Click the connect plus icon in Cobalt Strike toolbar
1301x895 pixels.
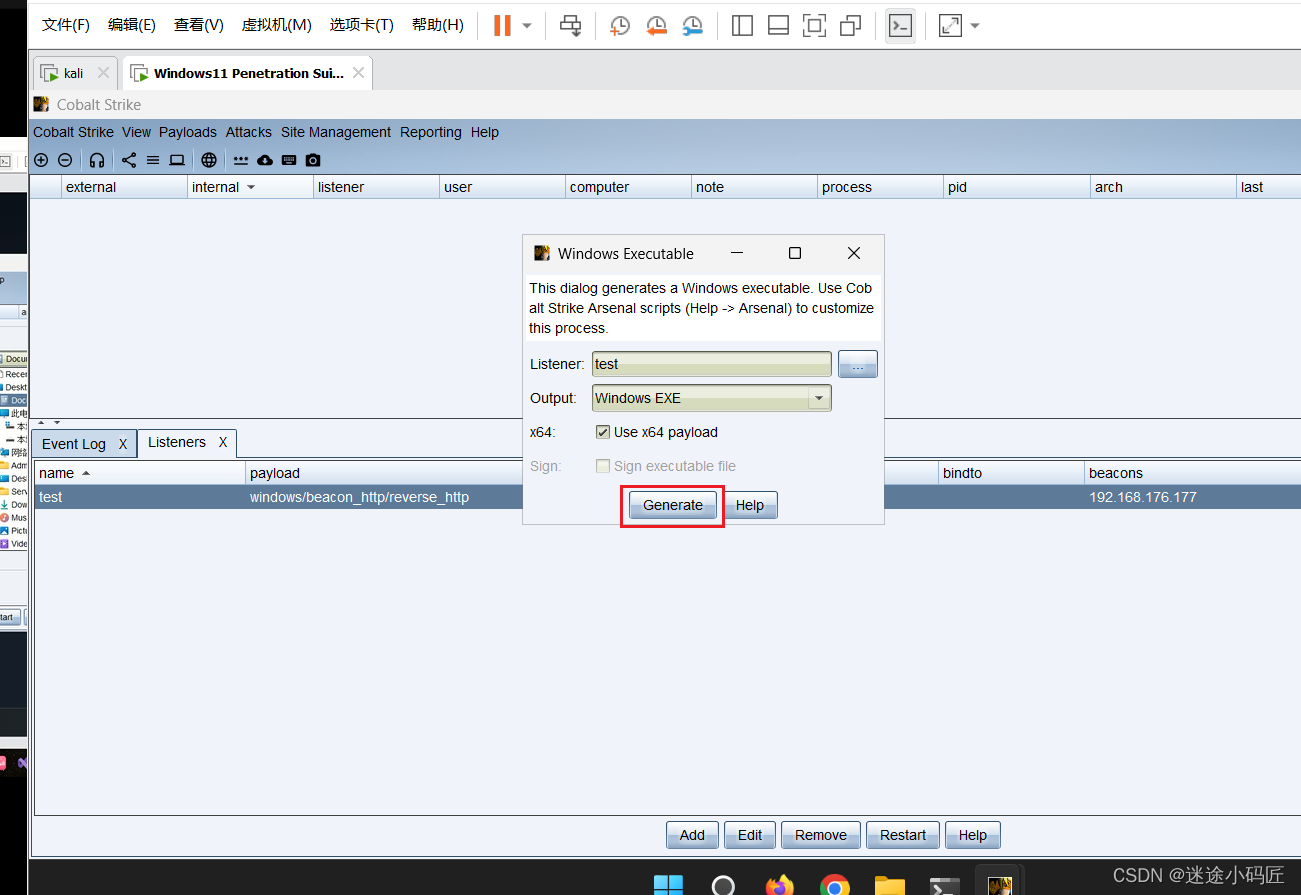coord(41,160)
